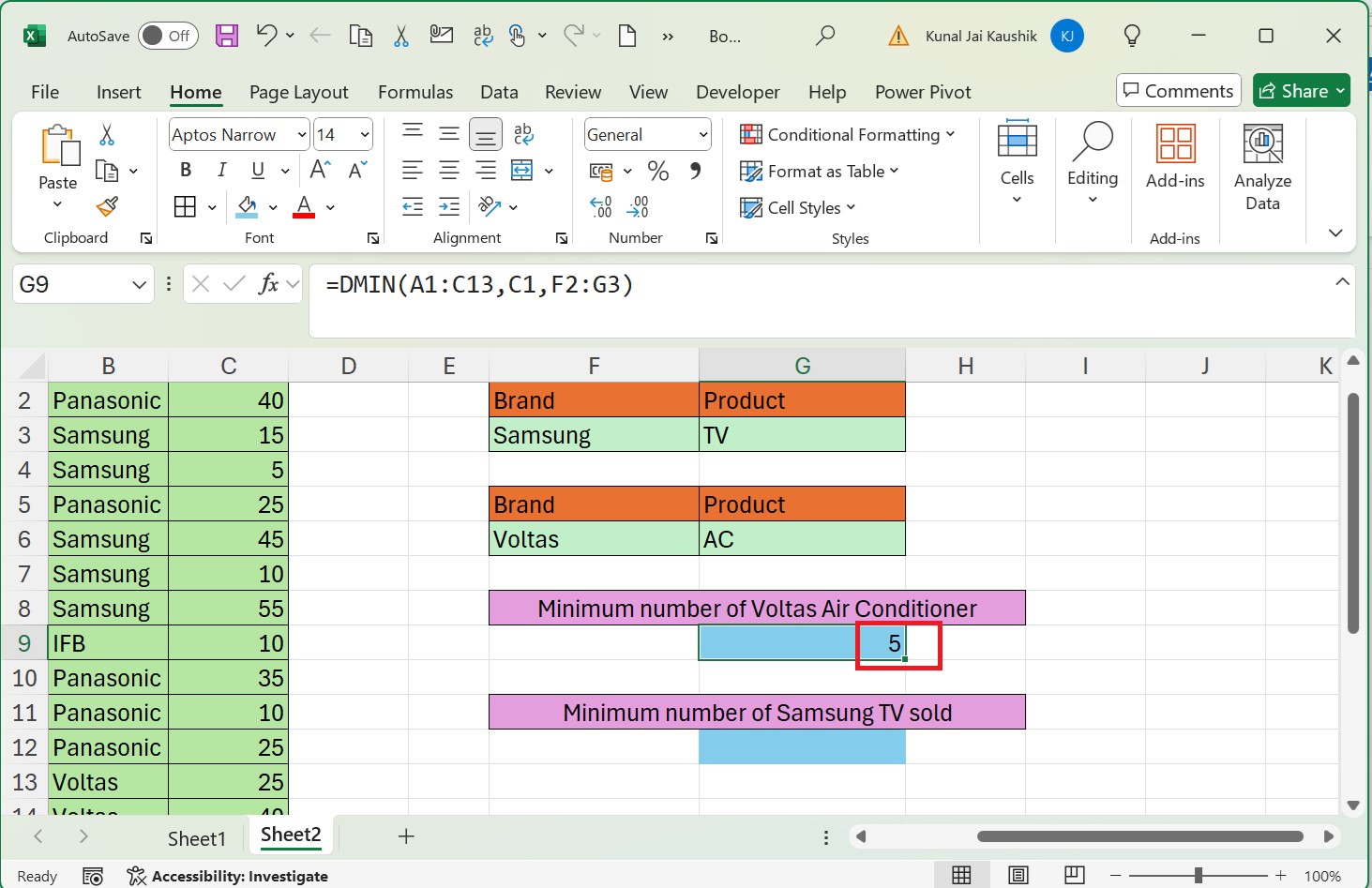Toggle bold formatting in the Font group
The image size is (1372, 888).
coord(185,170)
